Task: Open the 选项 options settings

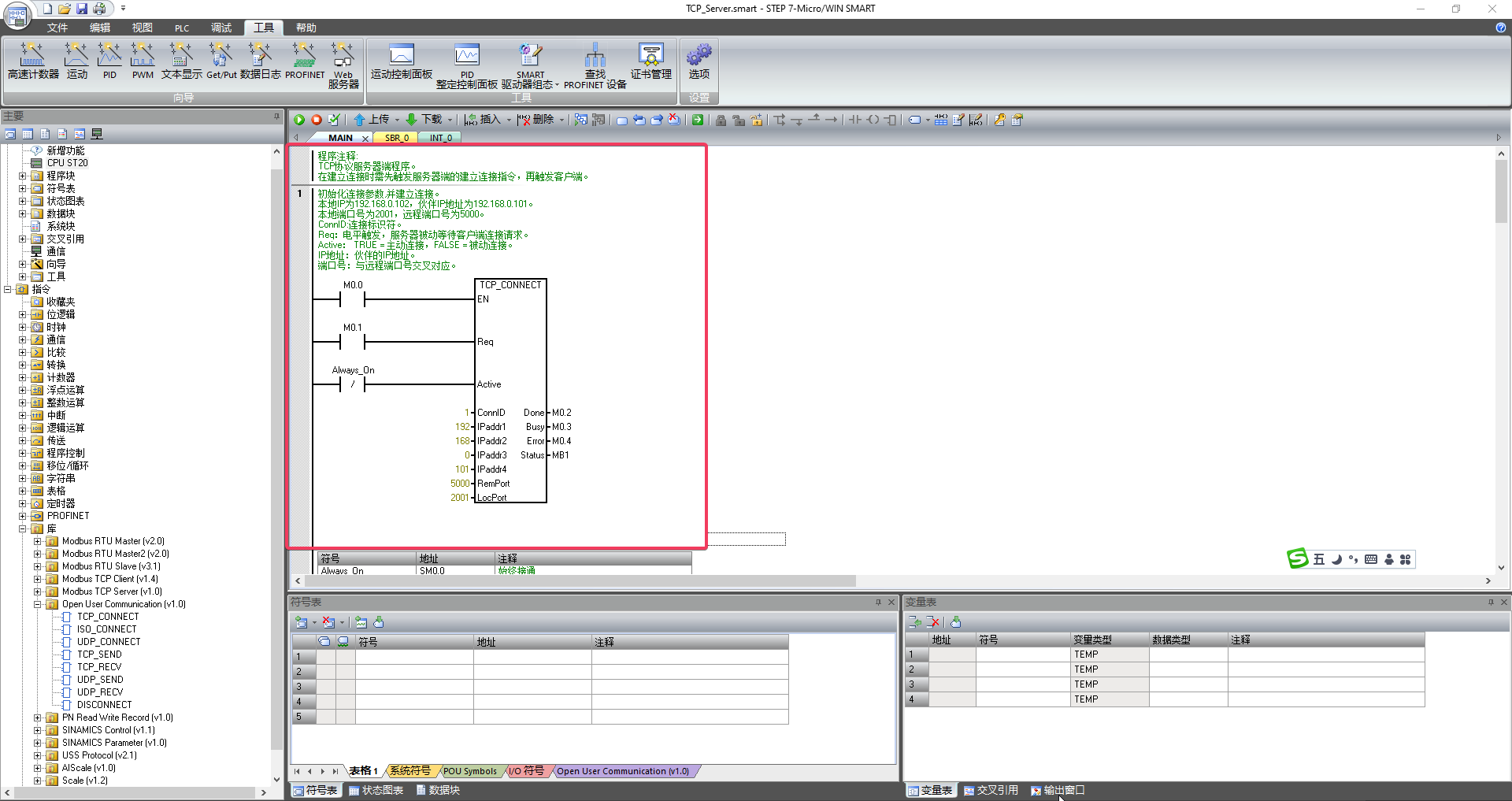Action: (x=699, y=61)
